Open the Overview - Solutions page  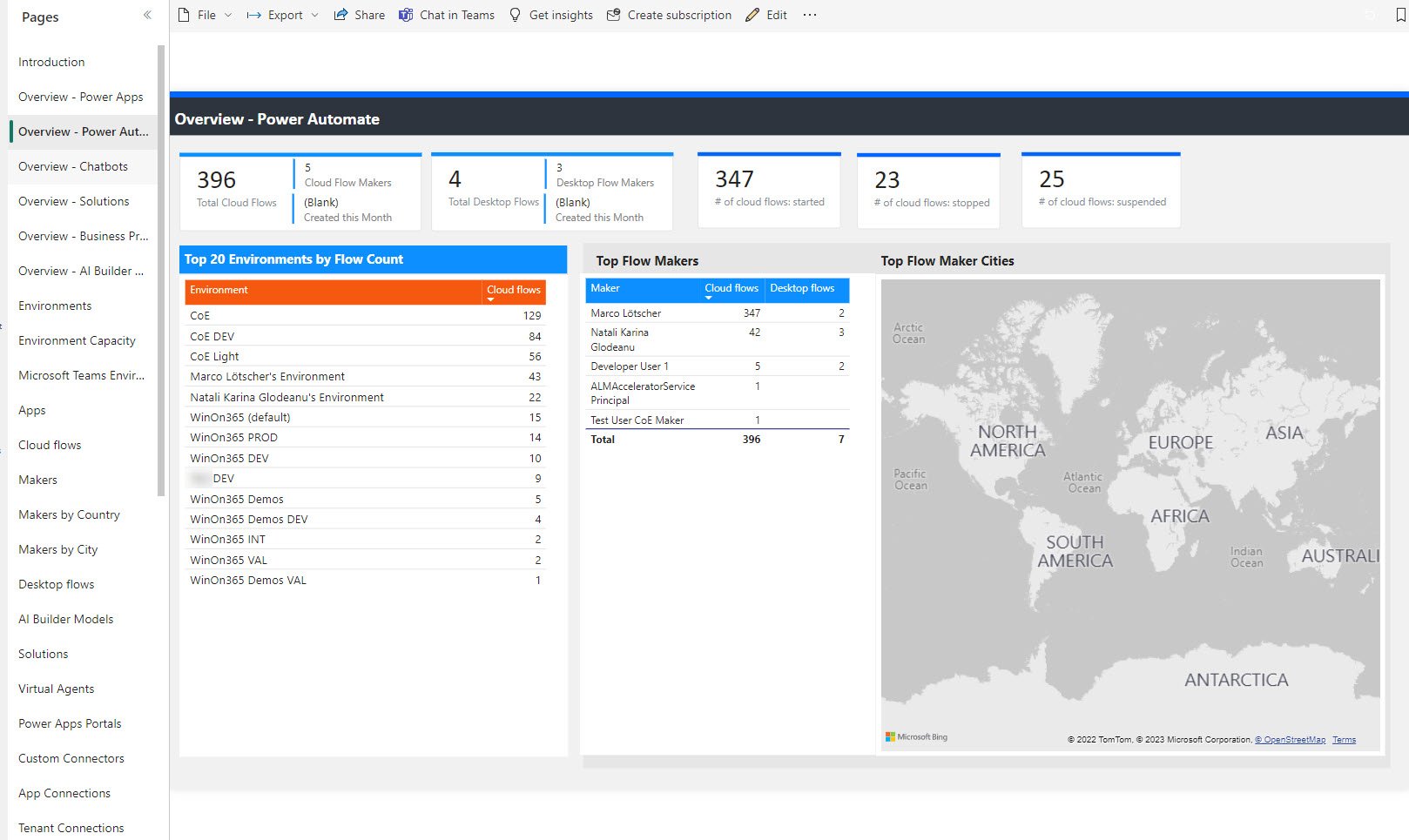[84, 201]
